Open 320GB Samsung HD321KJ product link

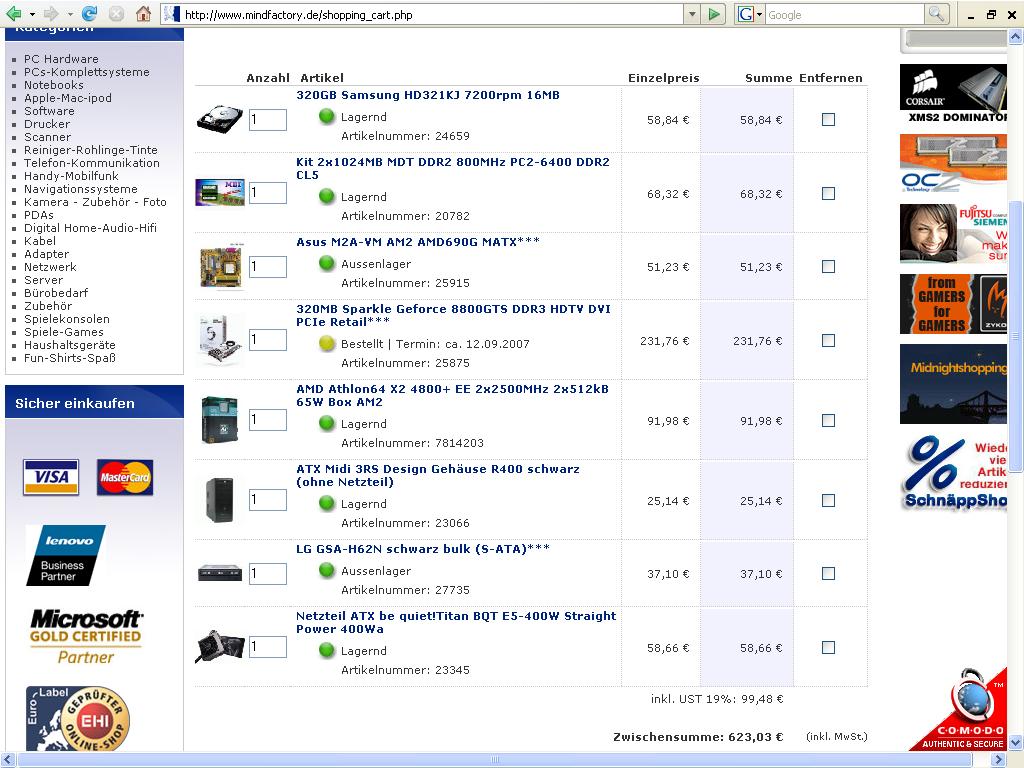click(x=428, y=95)
